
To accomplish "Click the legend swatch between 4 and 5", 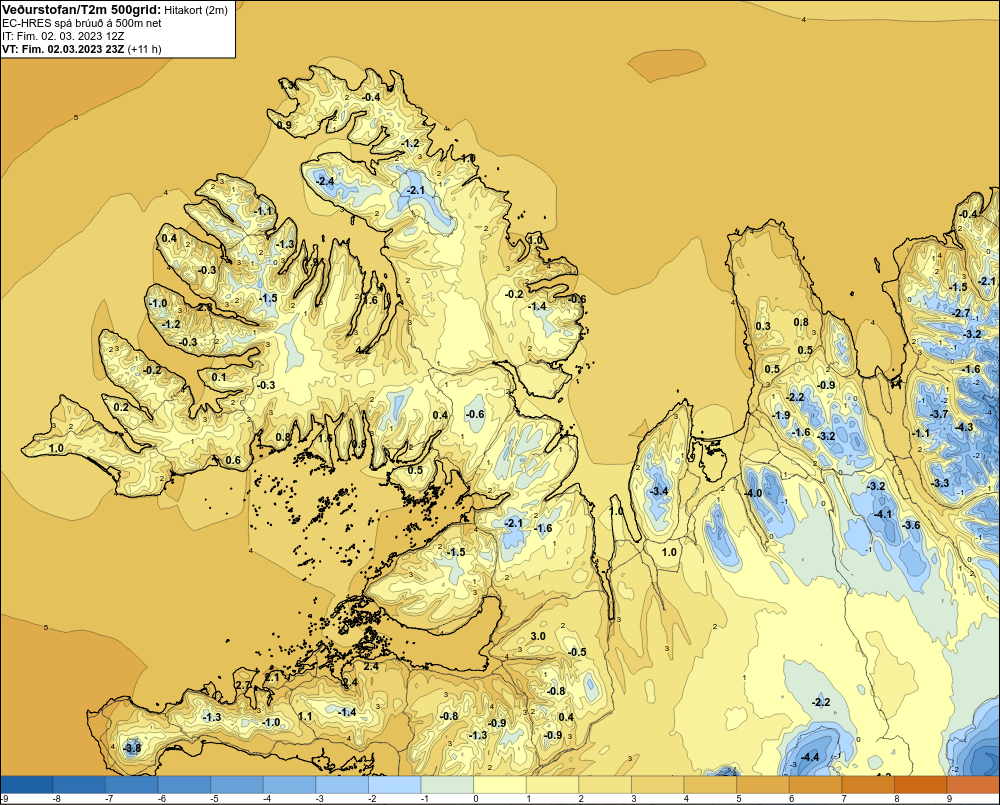I will coord(710,785).
